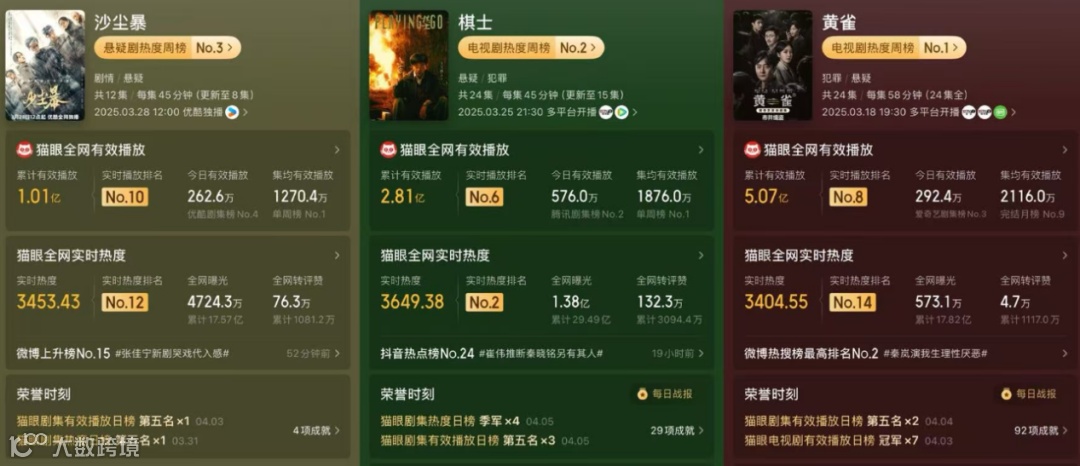Screen dimensions: 1080x466
Task: Open 沙尘暴 悬疑剧热度周榜 No.3 badge
Action: [x=167, y=47]
